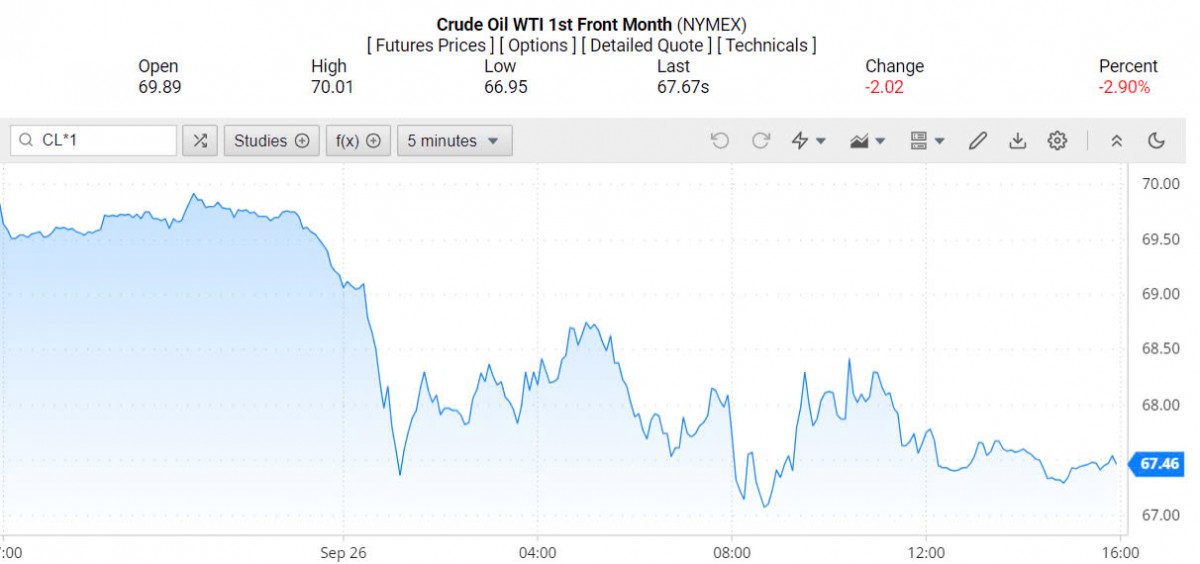Expand the lightning events dropdown
This screenshot has width=1200, height=564.
click(x=808, y=141)
